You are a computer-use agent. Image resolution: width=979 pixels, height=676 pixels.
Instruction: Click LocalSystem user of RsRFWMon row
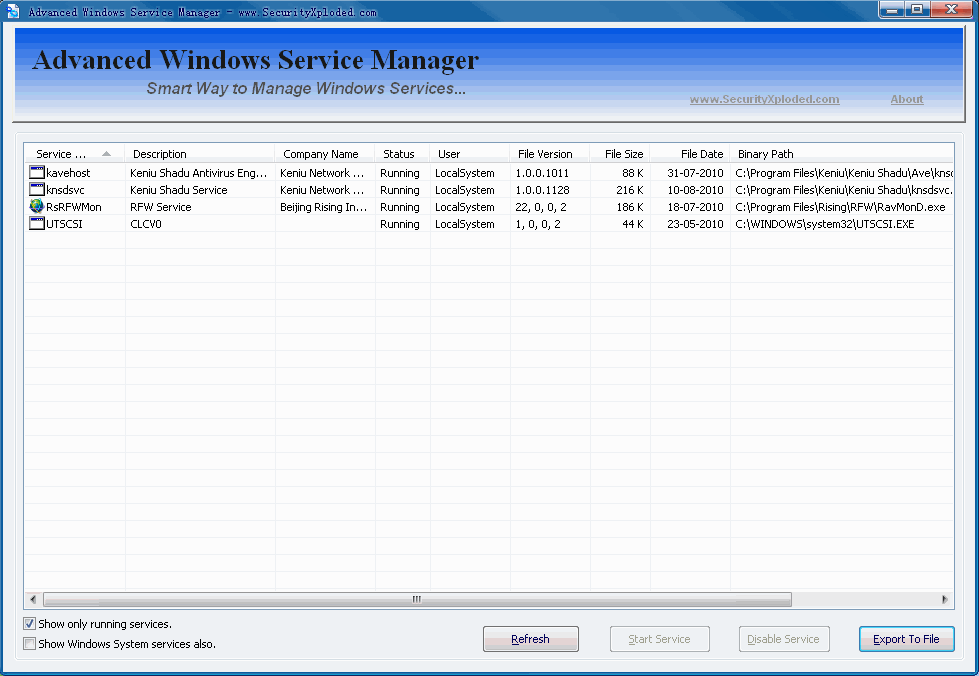465,207
